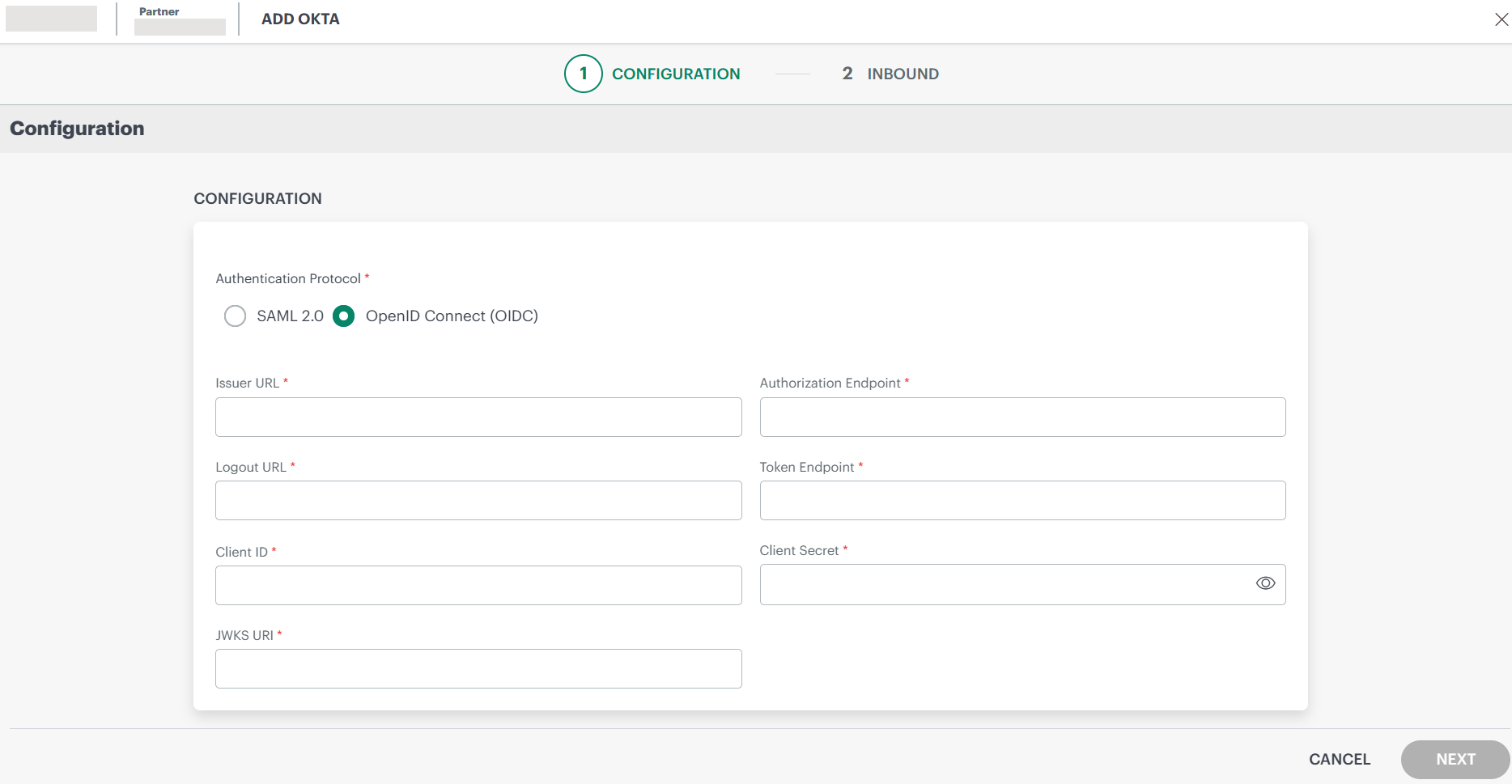Close the ADD OKTA dialog with the X
Image resolution: width=1512 pixels, height=784 pixels.
1502,19
